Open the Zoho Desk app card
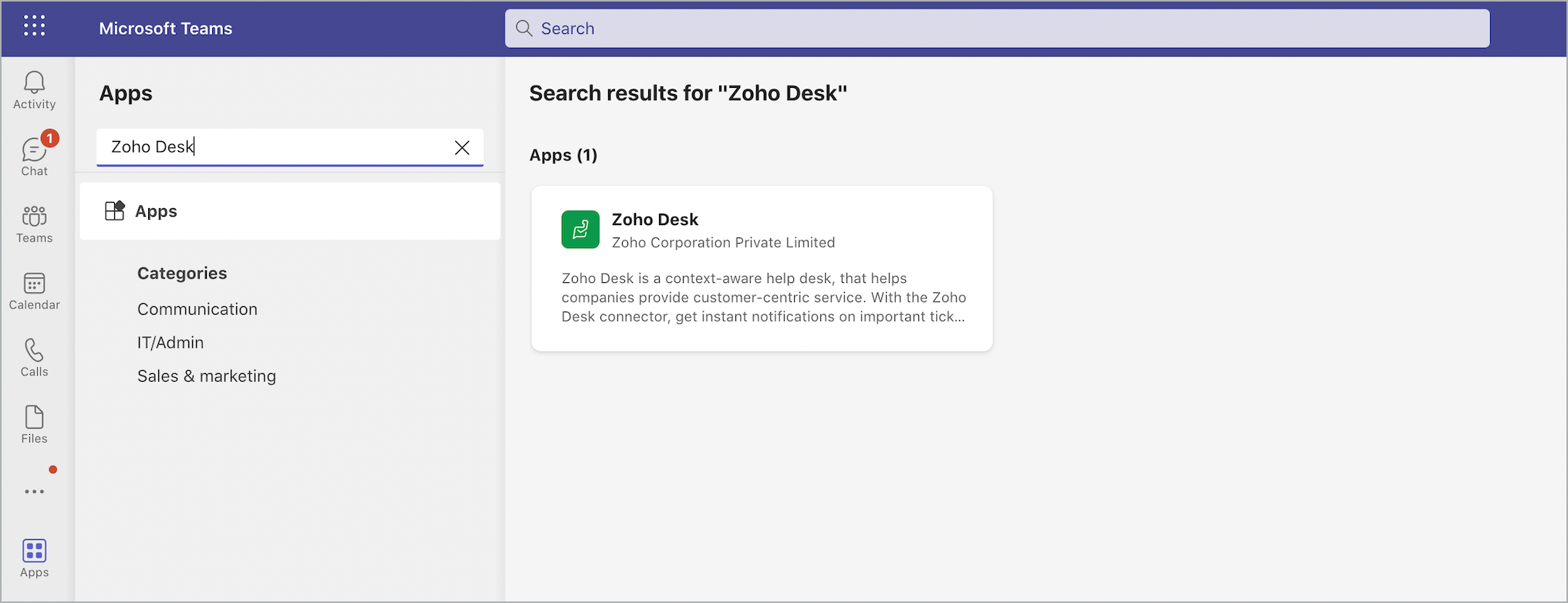This screenshot has width=1568, height=603. point(762,268)
